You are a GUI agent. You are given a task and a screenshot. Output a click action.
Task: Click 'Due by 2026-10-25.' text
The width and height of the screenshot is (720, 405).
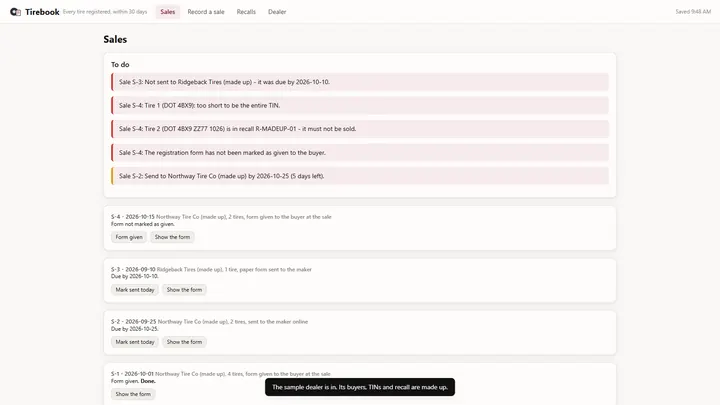pos(135,329)
